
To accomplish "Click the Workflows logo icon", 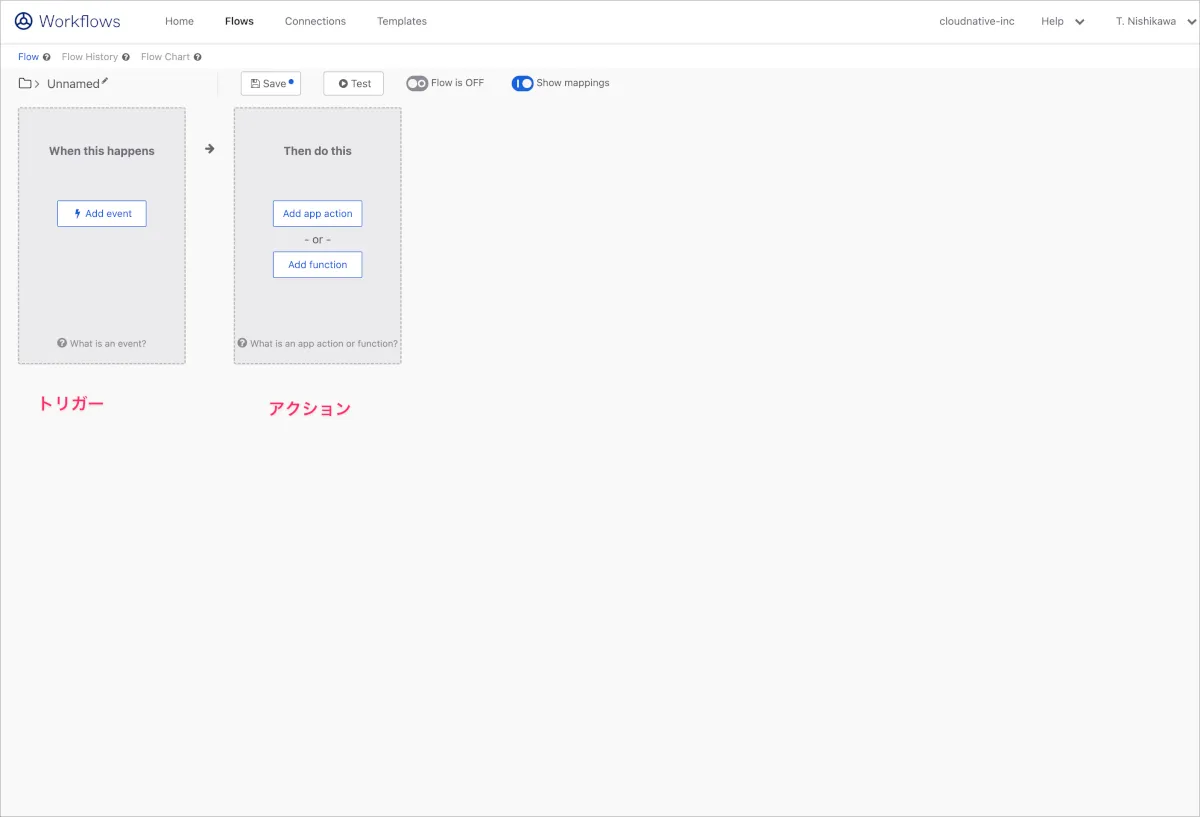I will pyautogui.click(x=24, y=21).
